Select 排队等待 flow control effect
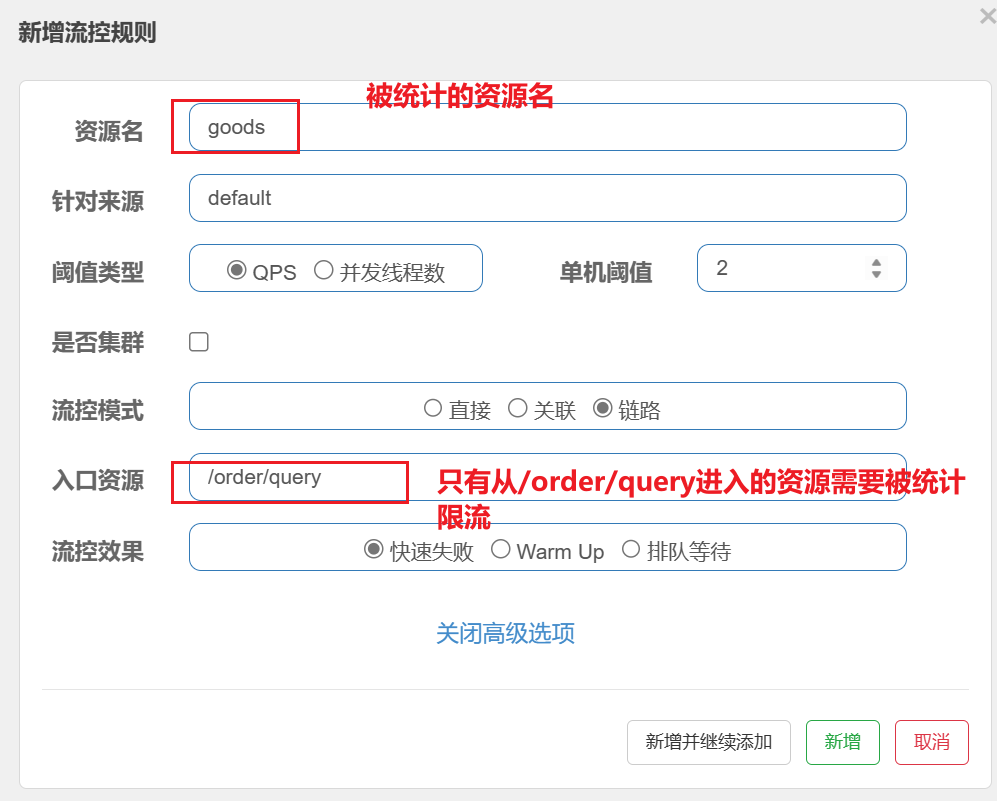Image resolution: width=997 pixels, height=801 pixels. click(631, 549)
